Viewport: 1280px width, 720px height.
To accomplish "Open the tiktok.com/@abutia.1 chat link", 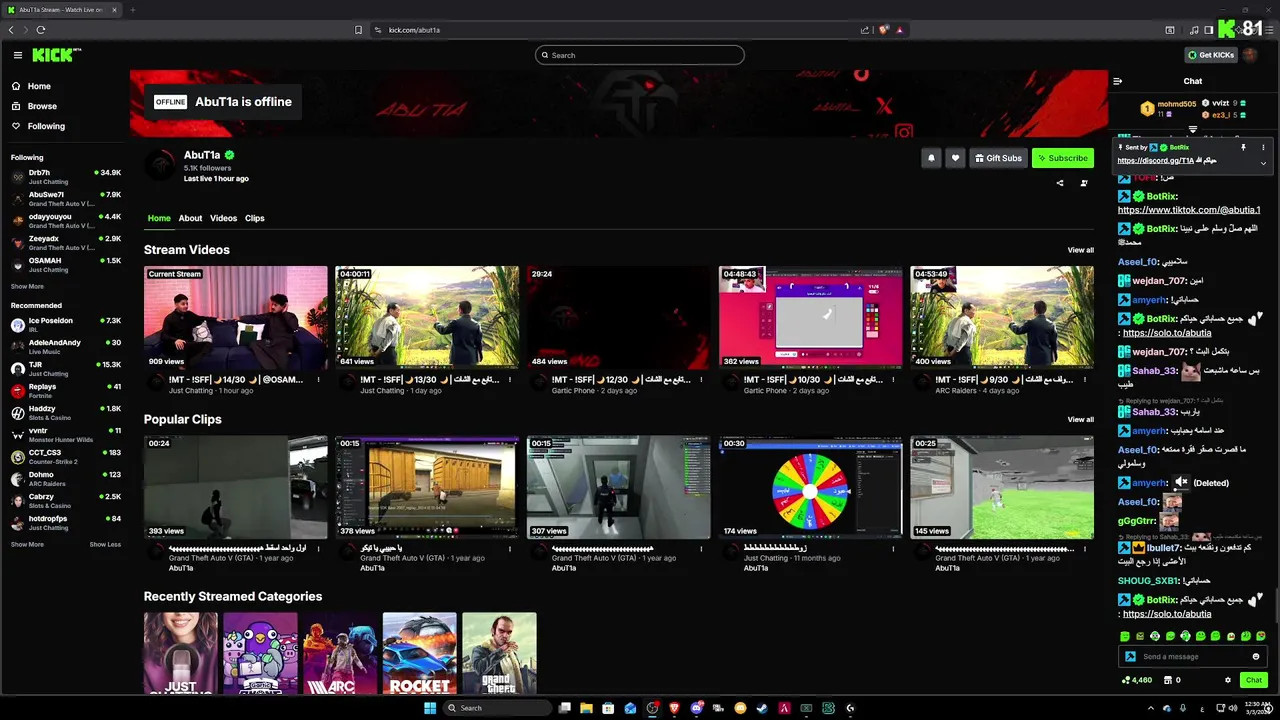I will [x=1189, y=210].
